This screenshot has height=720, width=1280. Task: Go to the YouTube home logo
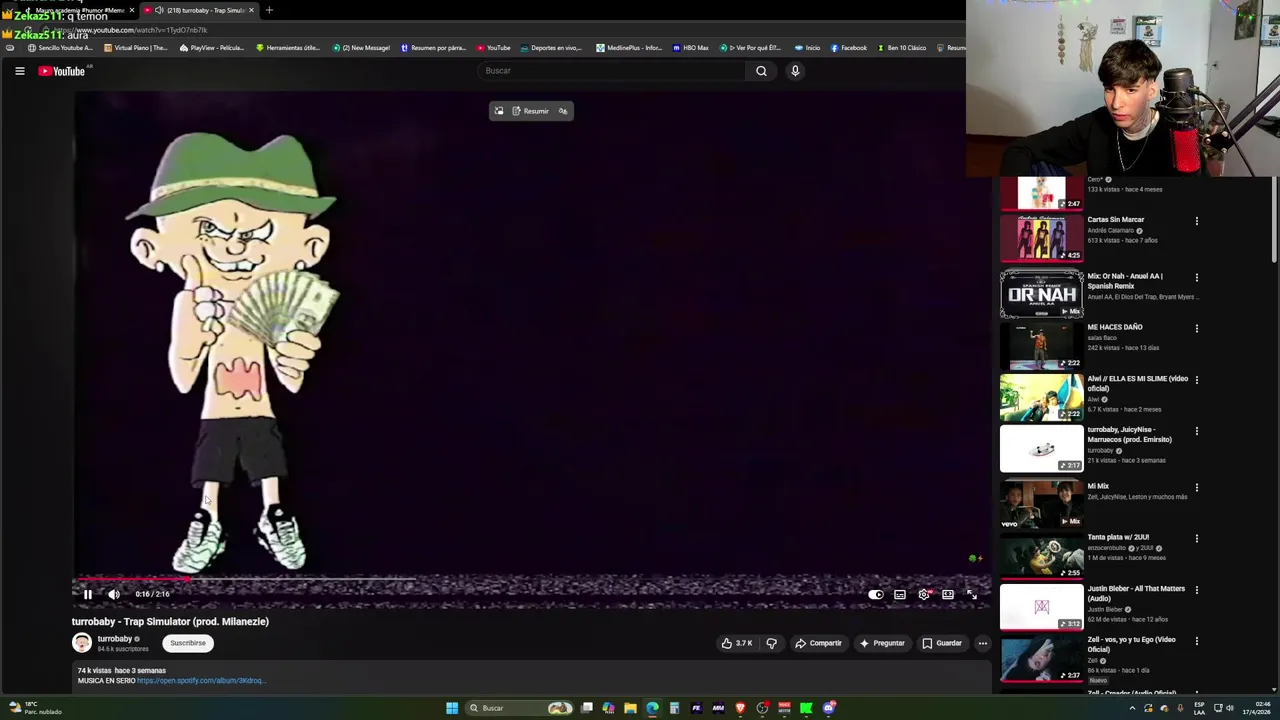(x=62, y=71)
